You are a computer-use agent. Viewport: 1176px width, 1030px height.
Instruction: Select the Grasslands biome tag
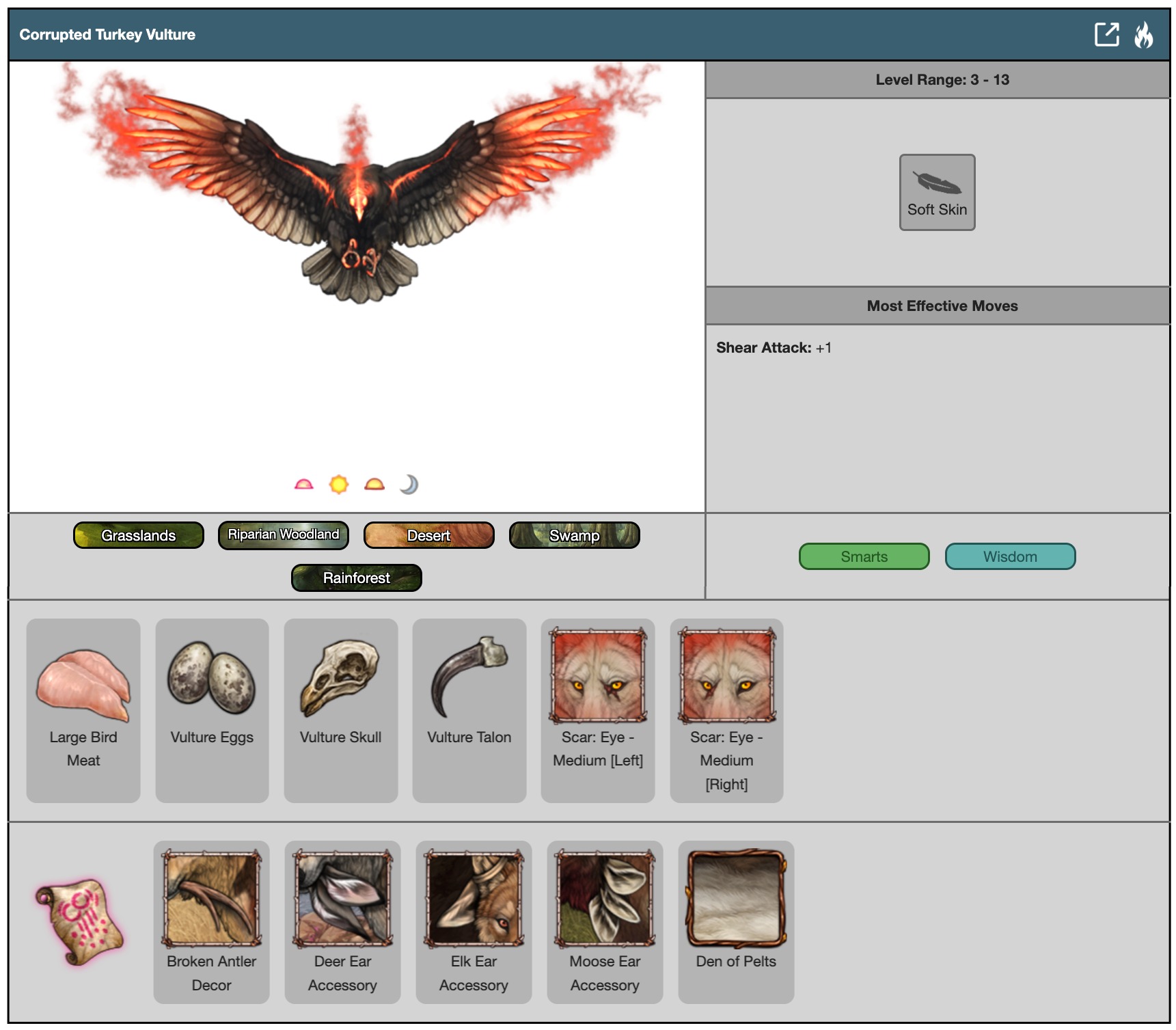tap(138, 535)
